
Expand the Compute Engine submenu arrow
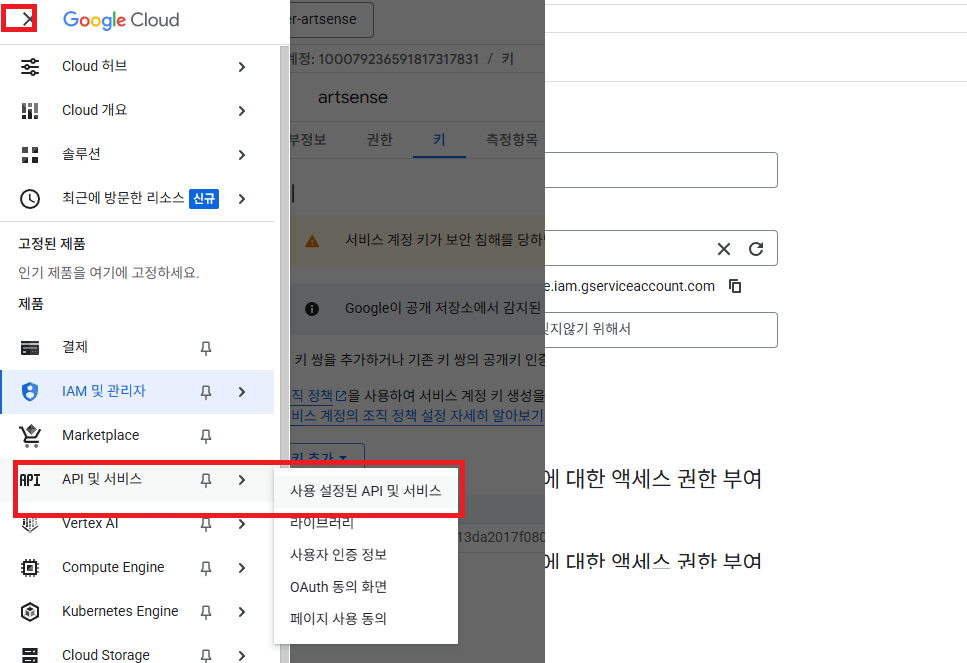[x=242, y=568]
